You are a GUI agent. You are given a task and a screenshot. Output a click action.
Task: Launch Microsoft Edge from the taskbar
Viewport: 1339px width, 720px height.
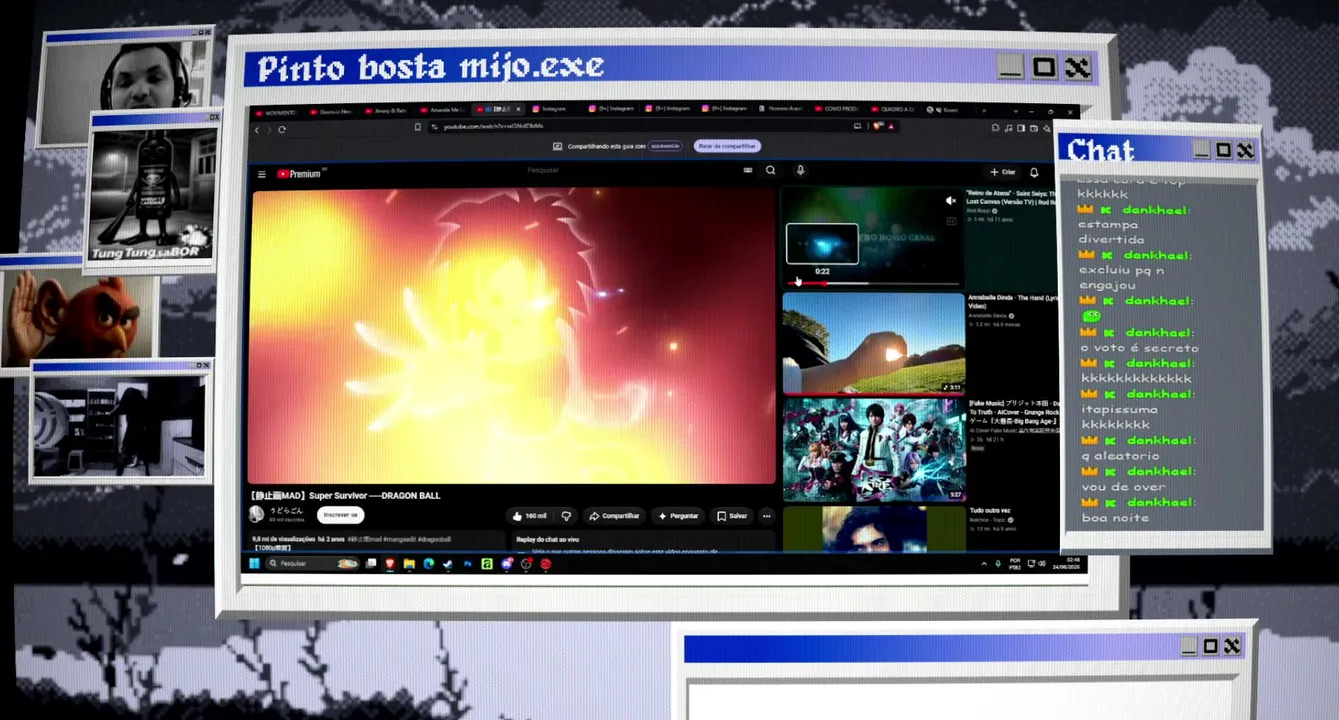(428, 564)
